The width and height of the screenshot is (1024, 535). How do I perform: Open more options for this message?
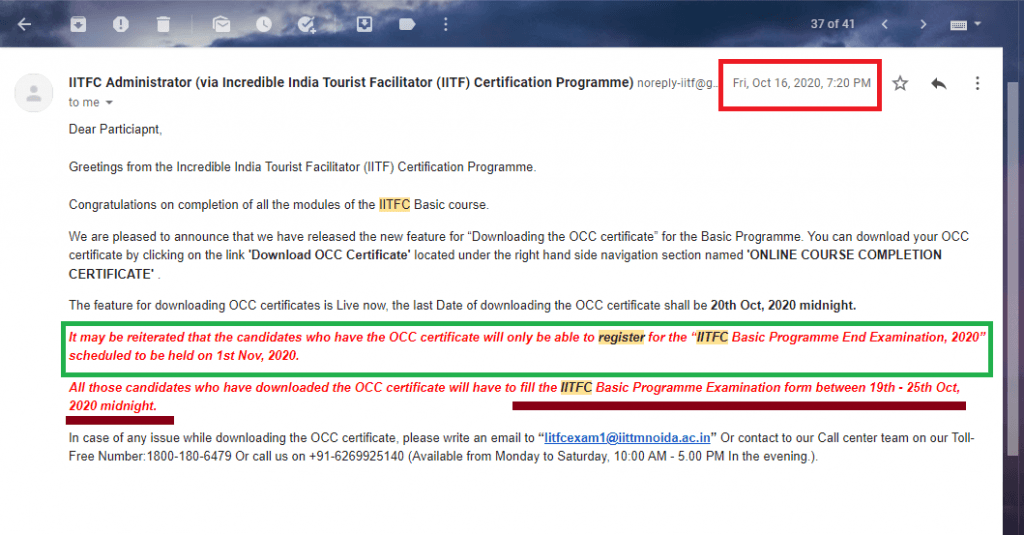(977, 83)
